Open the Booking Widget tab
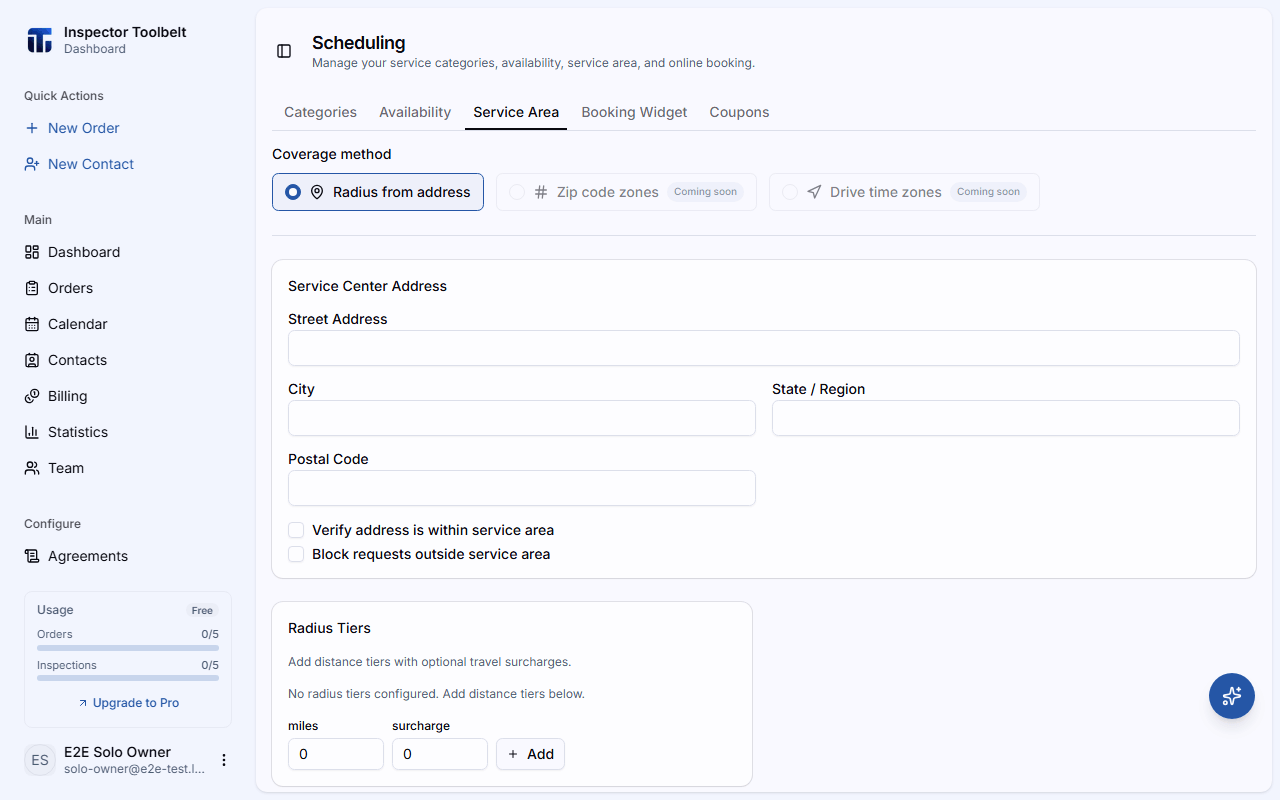1280x800 pixels. [634, 112]
